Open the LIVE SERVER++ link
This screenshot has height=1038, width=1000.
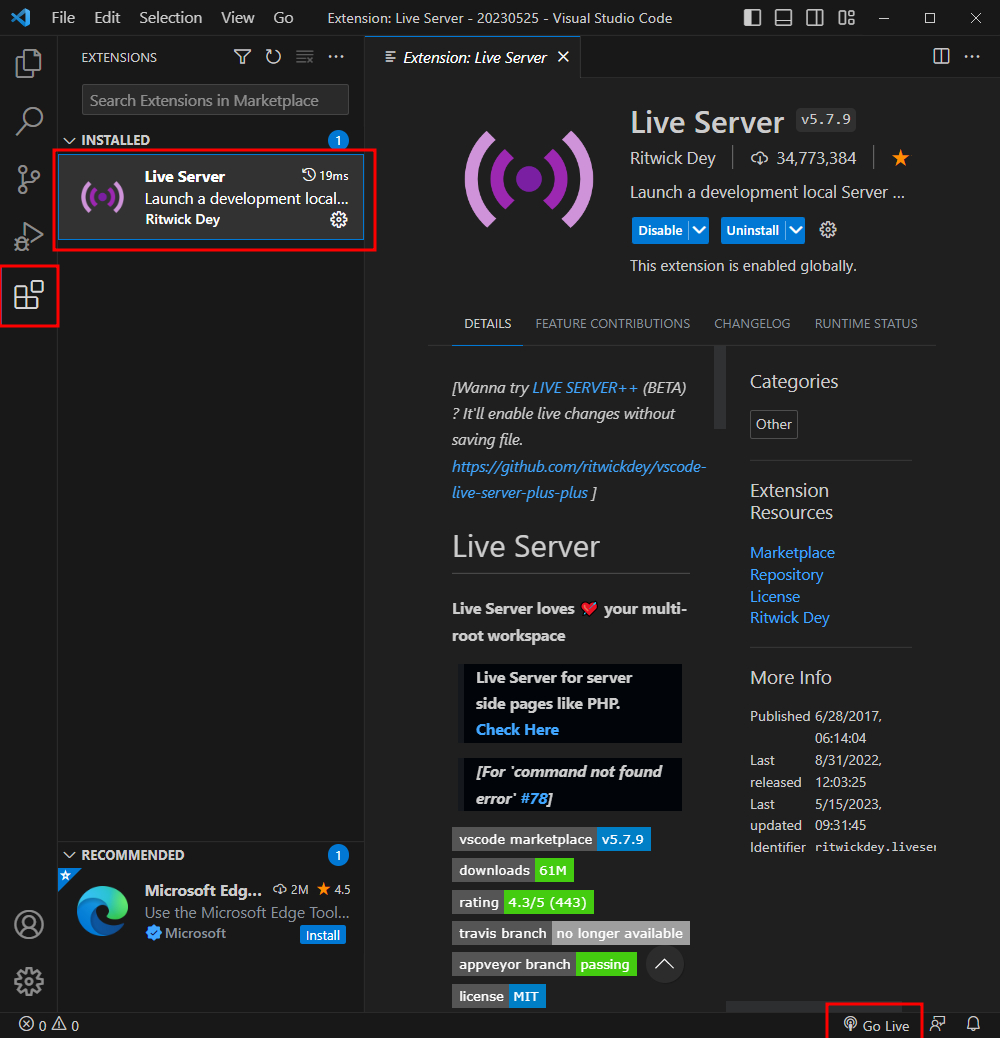point(585,388)
